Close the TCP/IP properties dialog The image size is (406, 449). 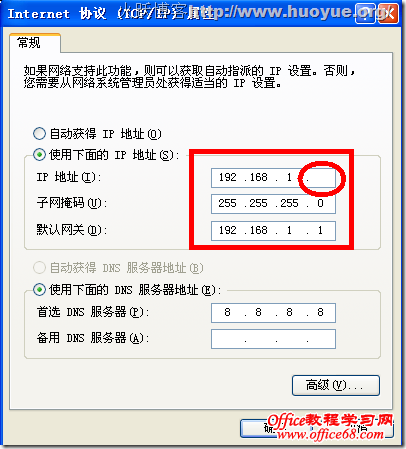[388, 14]
